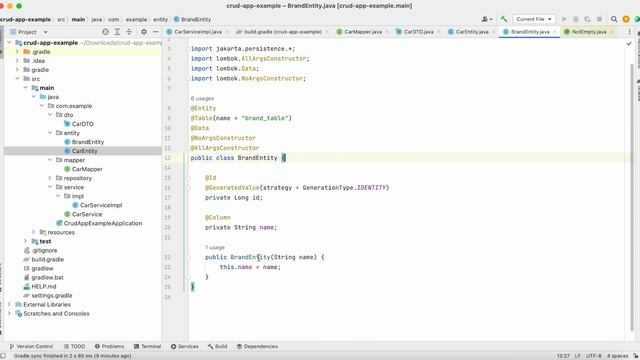Click the 6 usages hint above @Entity
The height and width of the screenshot is (360, 640).
coord(202,98)
